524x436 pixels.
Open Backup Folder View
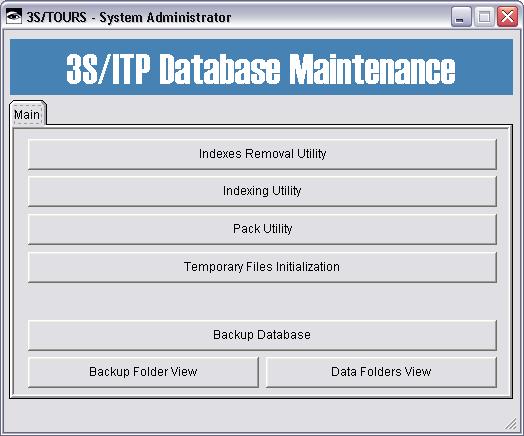click(143, 372)
